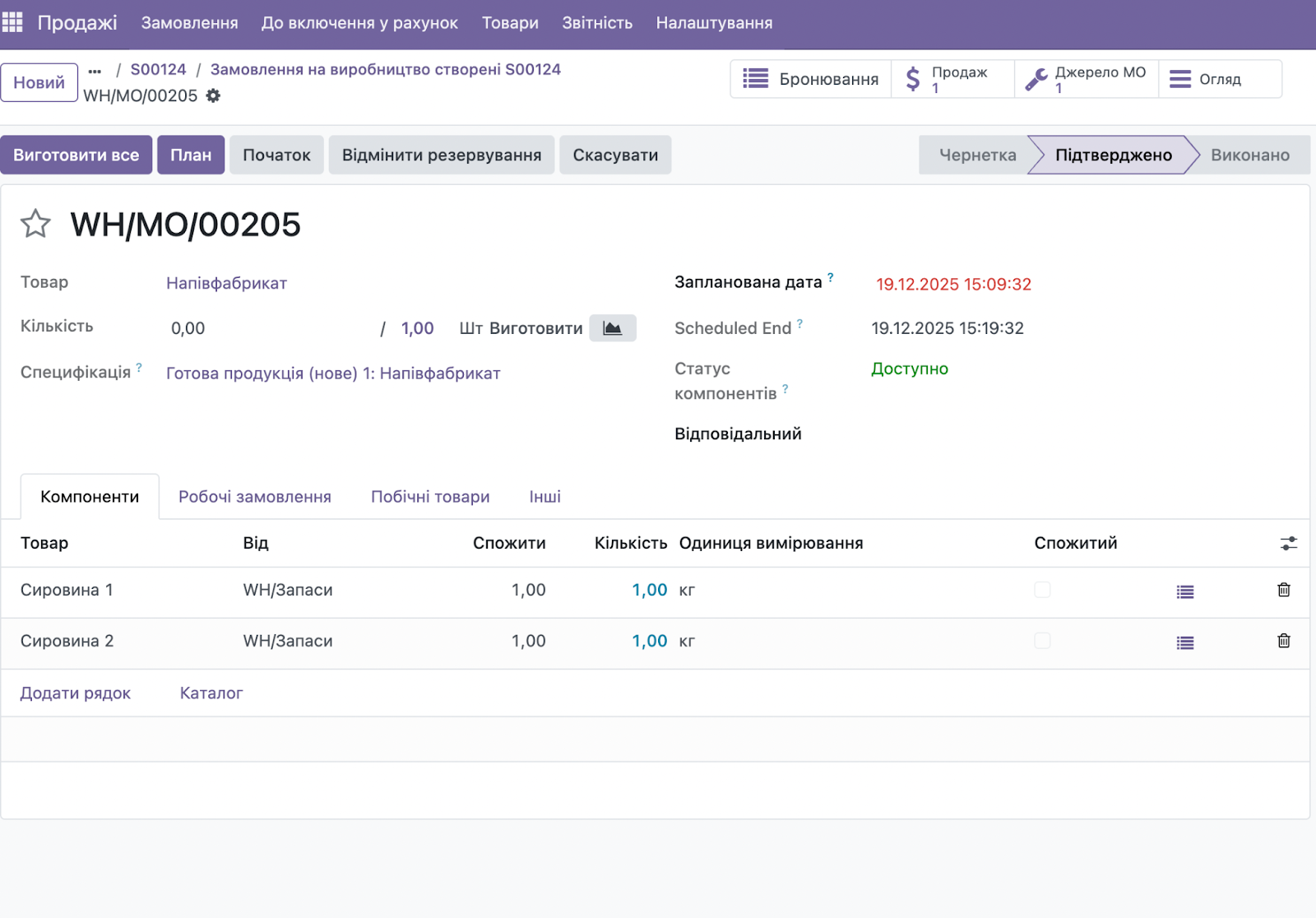Open the apps grid menu icon
This screenshot has width=1316, height=918.
pyautogui.click(x=12, y=22)
